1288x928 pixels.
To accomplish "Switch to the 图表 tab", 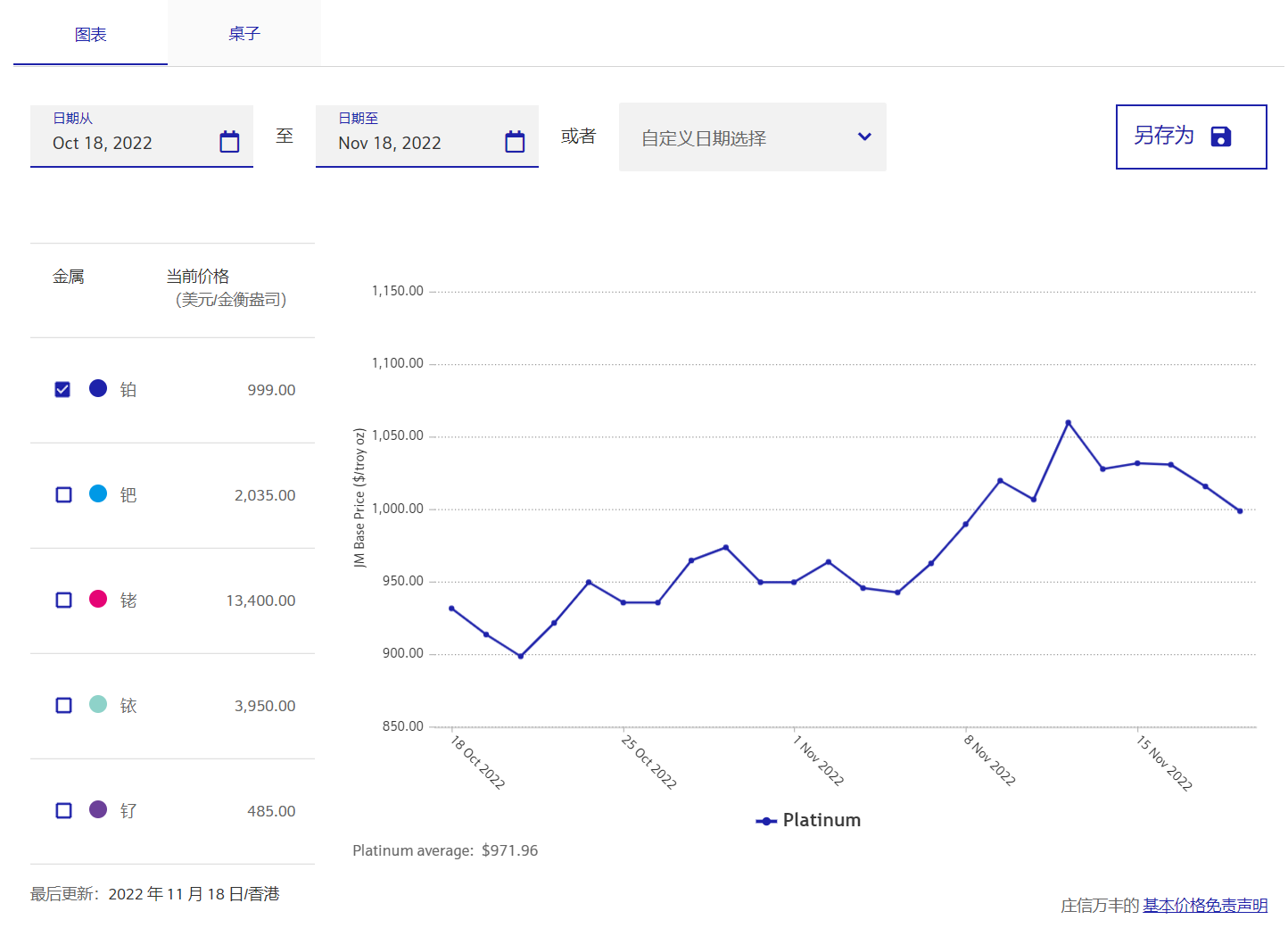I will [90, 34].
